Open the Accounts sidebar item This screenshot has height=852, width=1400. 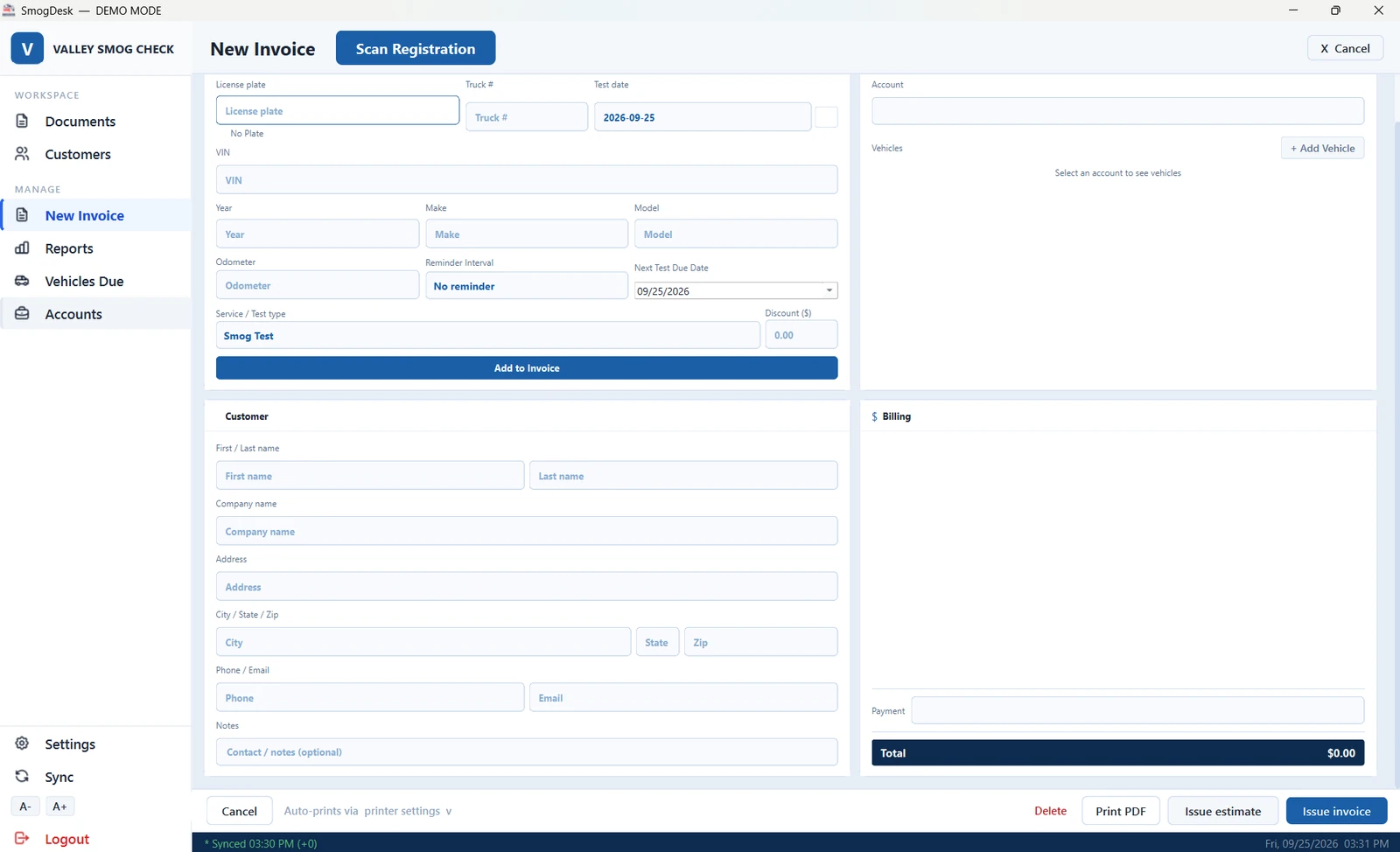point(96,314)
